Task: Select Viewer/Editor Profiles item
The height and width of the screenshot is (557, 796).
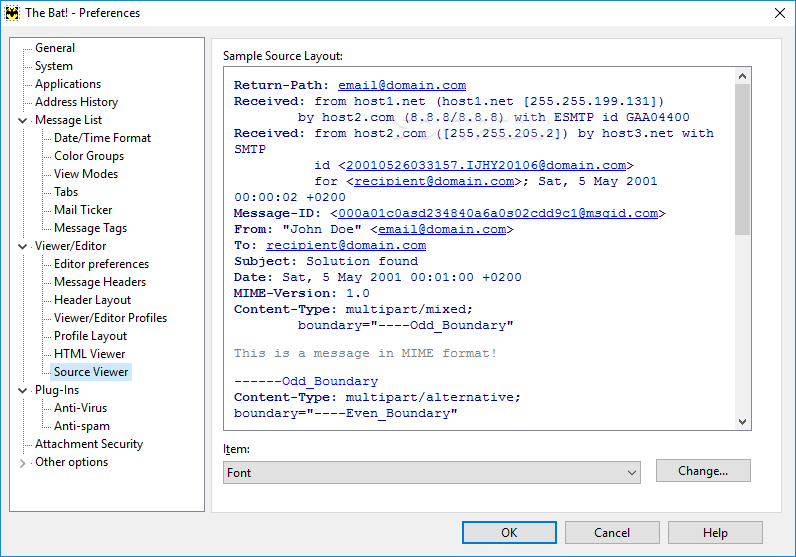Action: [111, 318]
